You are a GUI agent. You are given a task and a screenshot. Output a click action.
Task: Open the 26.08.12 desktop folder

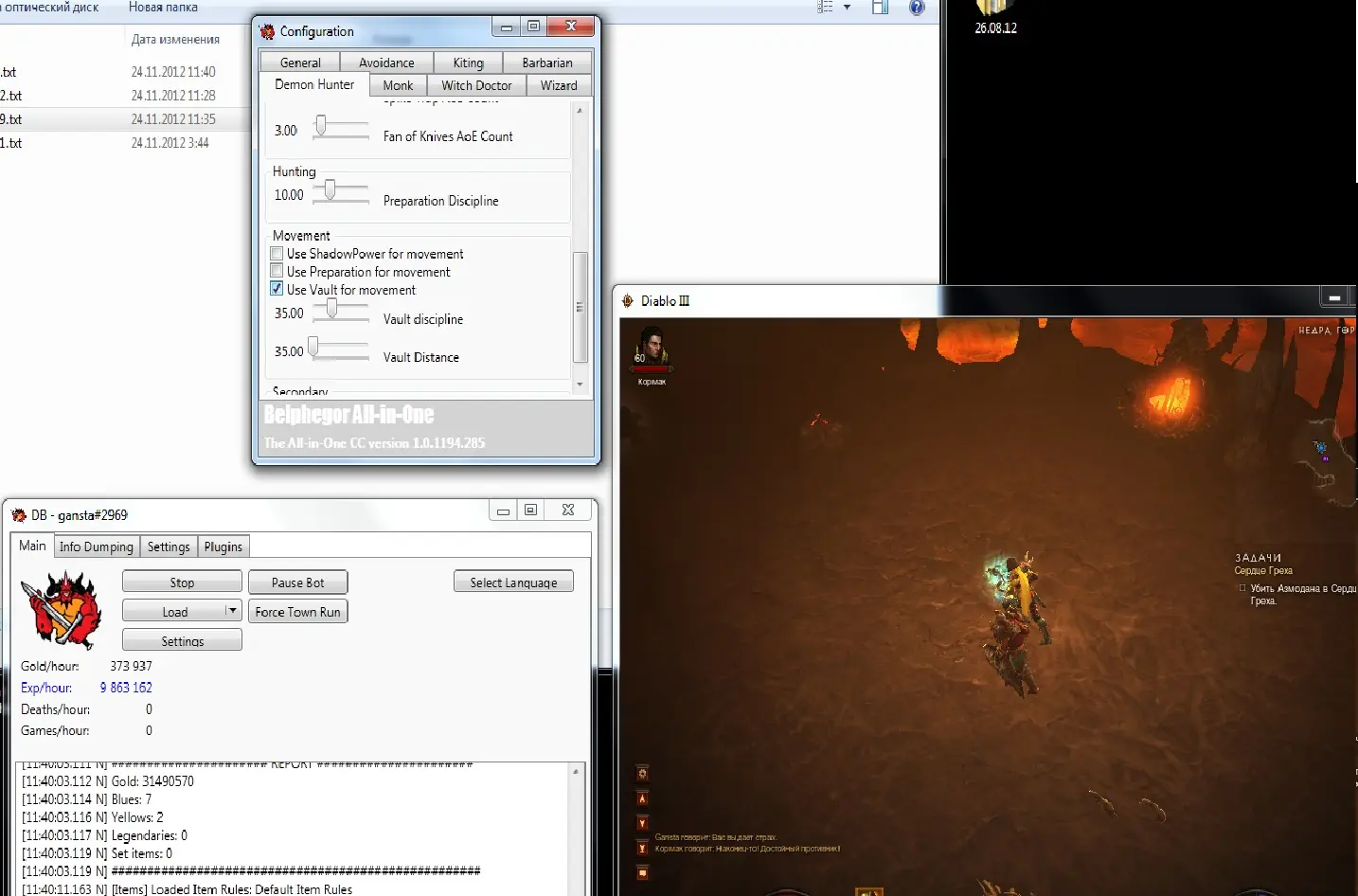click(x=994, y=17)
